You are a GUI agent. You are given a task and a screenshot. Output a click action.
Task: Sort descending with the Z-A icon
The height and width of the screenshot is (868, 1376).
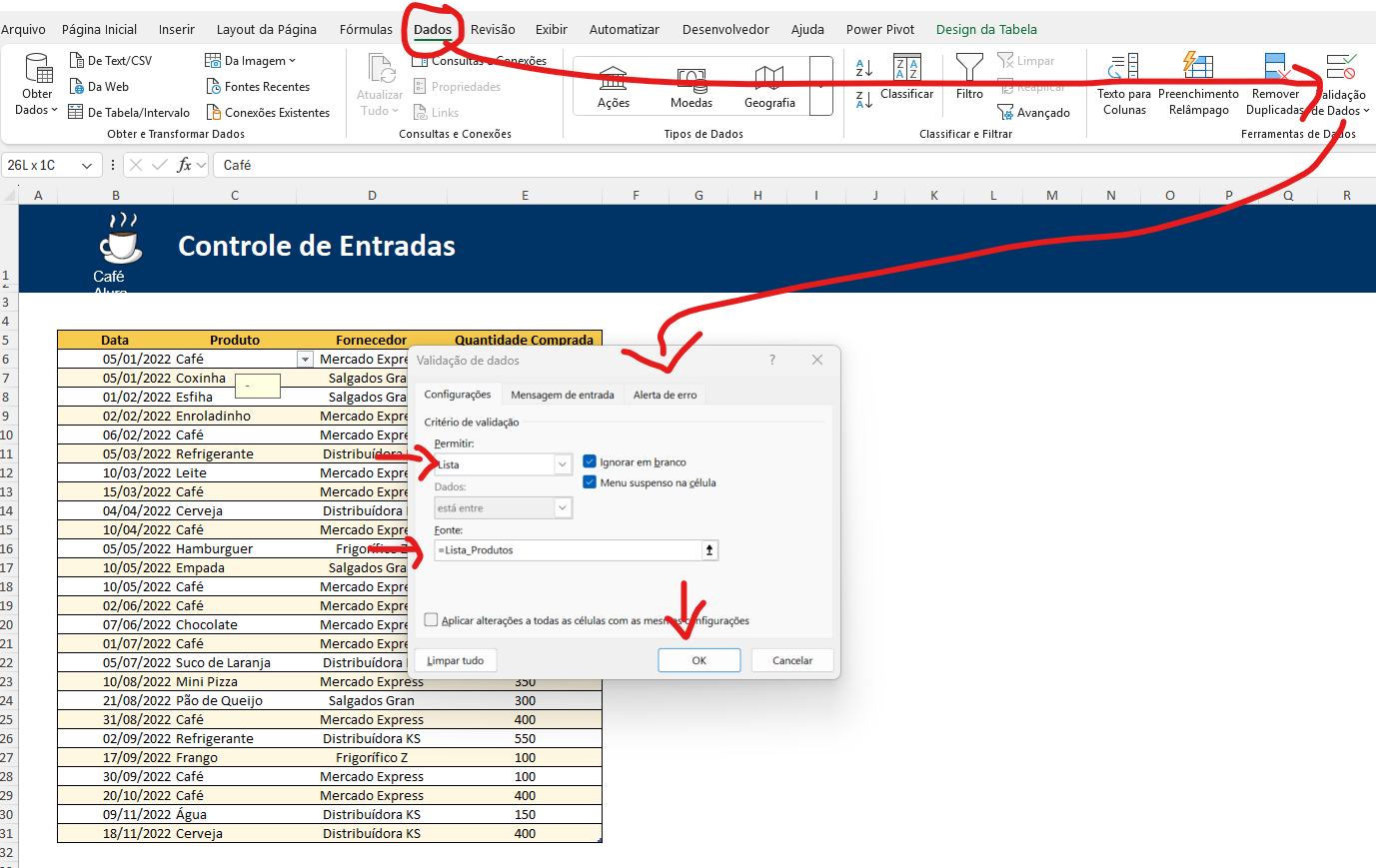[864, 99]
